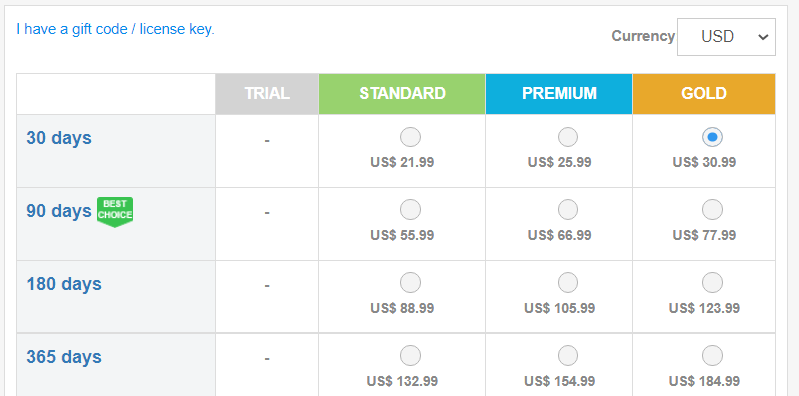The image size is (799, 396).
Task: Click the TRIAL plan column header
Action: [267, 94]
